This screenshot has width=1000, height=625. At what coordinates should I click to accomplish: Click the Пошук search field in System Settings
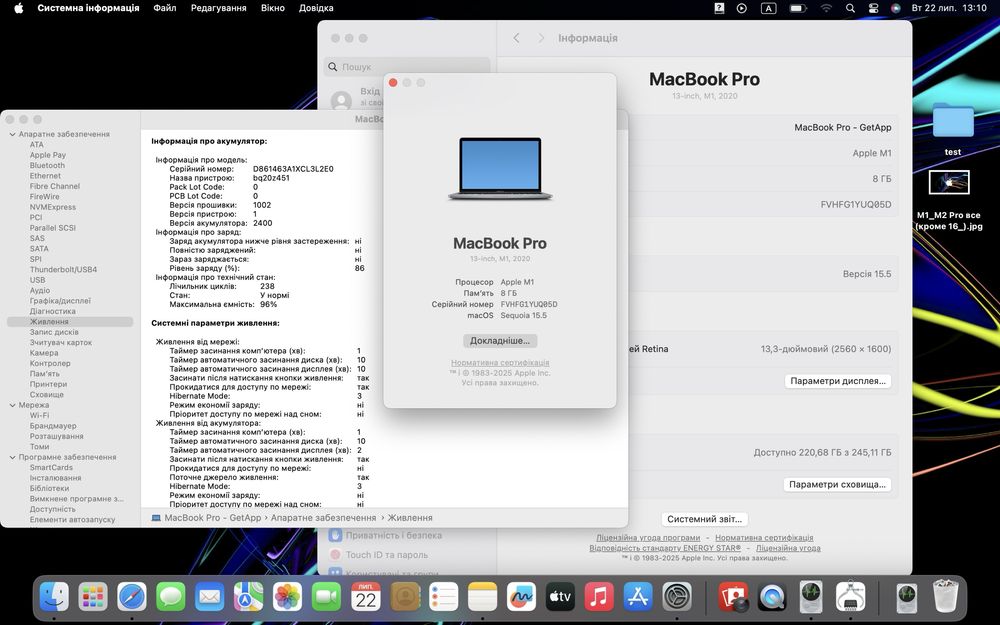point(409,67)
